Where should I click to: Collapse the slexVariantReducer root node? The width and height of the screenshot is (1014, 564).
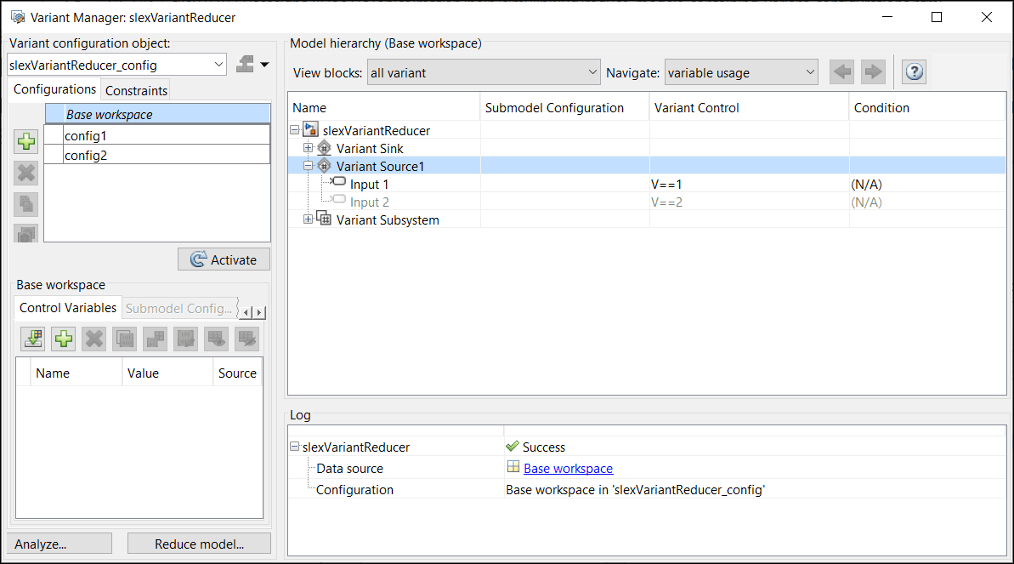295,130
